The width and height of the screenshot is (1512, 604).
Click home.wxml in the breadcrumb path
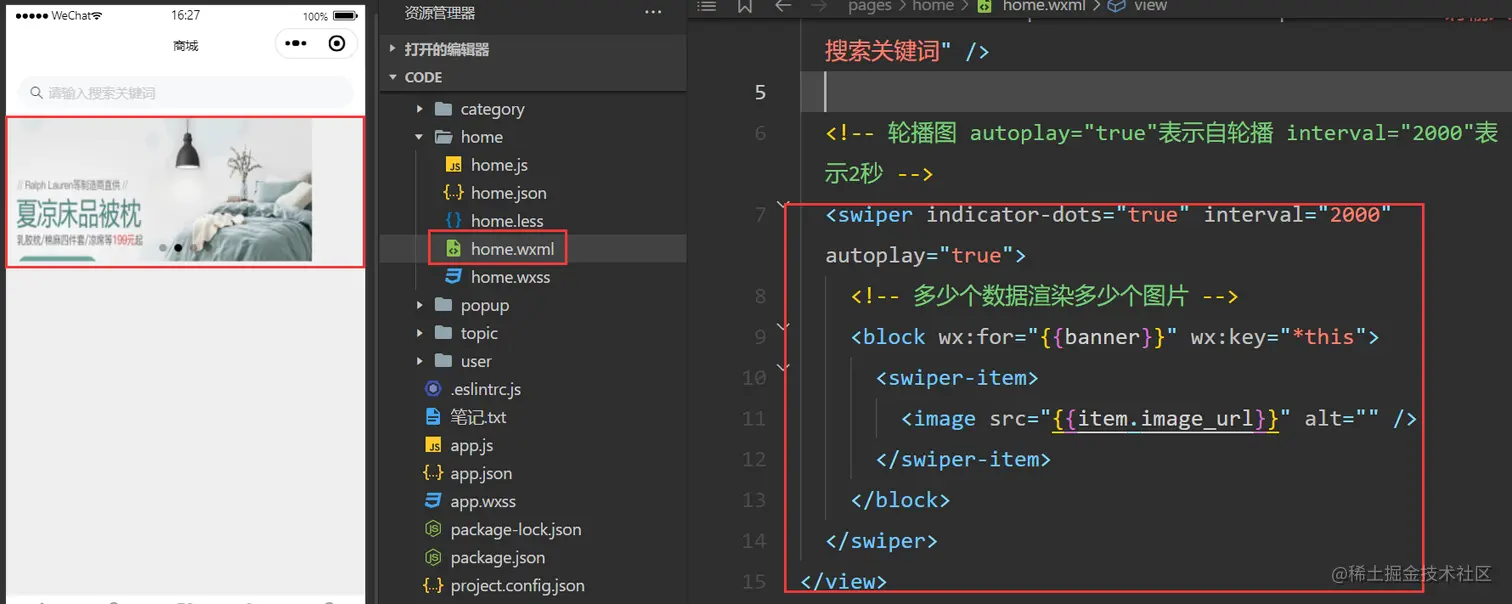[x=1042, y=6]
